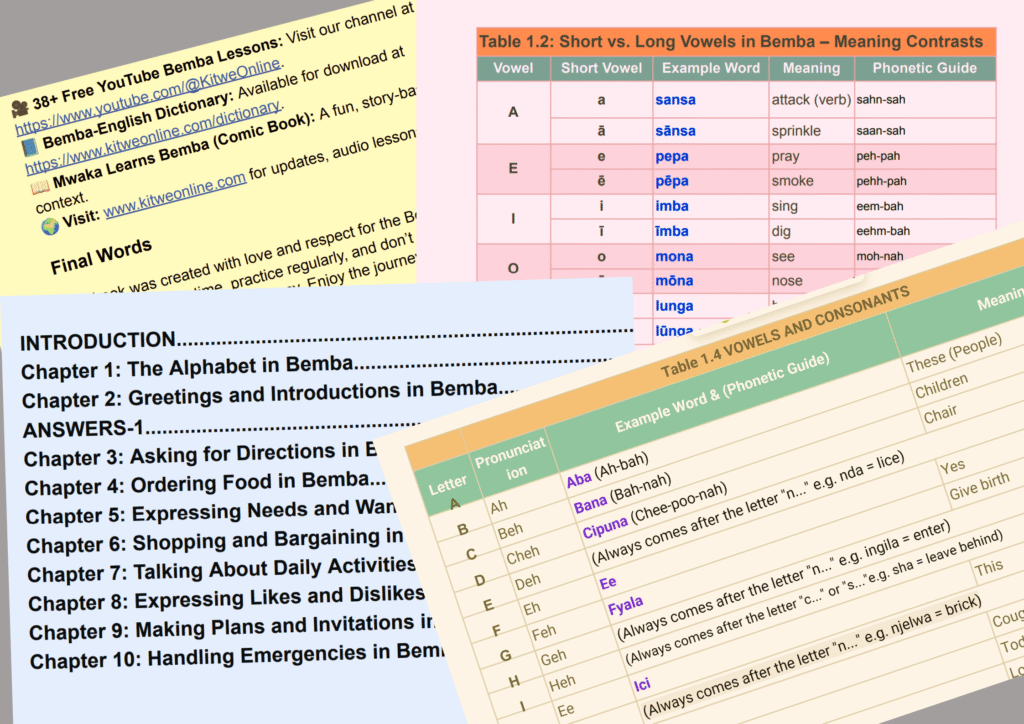The width and height of the screenshot is (1024, 724).
Task: Open Chapter 7: Talking About Daily Activities
Action: [x=221, y=570]
